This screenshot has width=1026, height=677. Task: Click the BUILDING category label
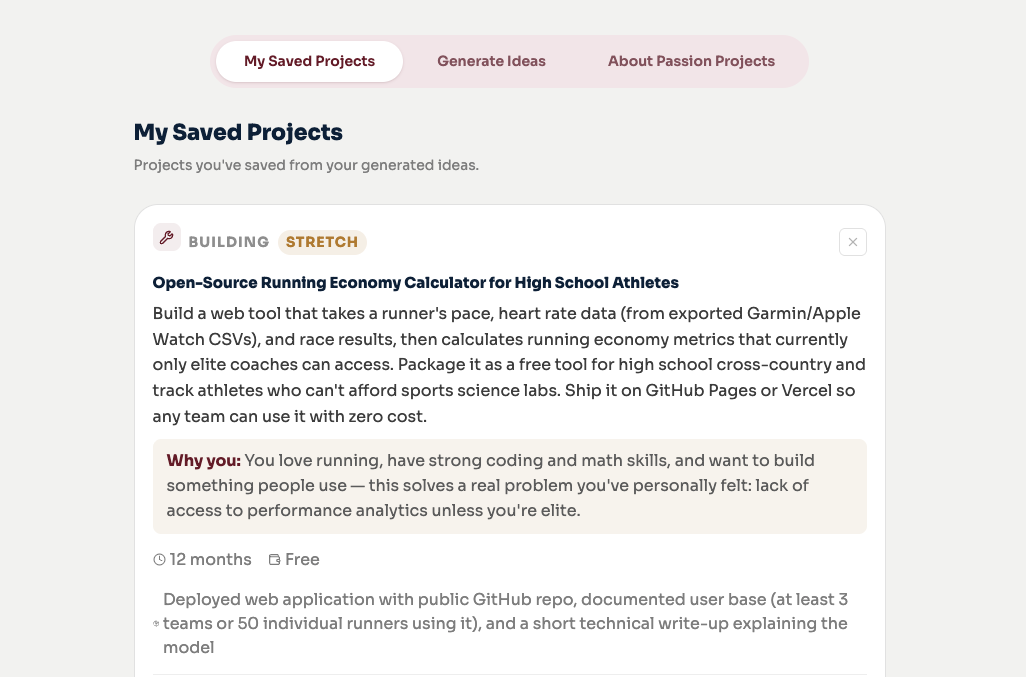(229, 242)
